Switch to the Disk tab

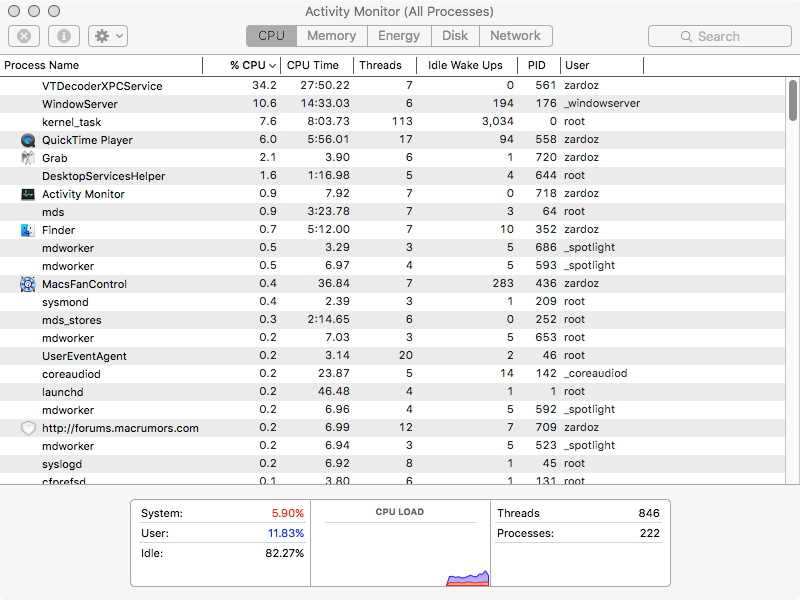click(455, 36)
